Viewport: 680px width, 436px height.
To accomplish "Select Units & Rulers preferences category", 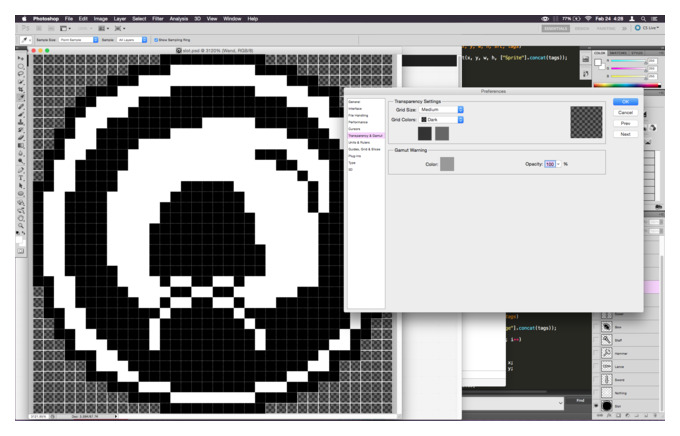I will (359, 142).
